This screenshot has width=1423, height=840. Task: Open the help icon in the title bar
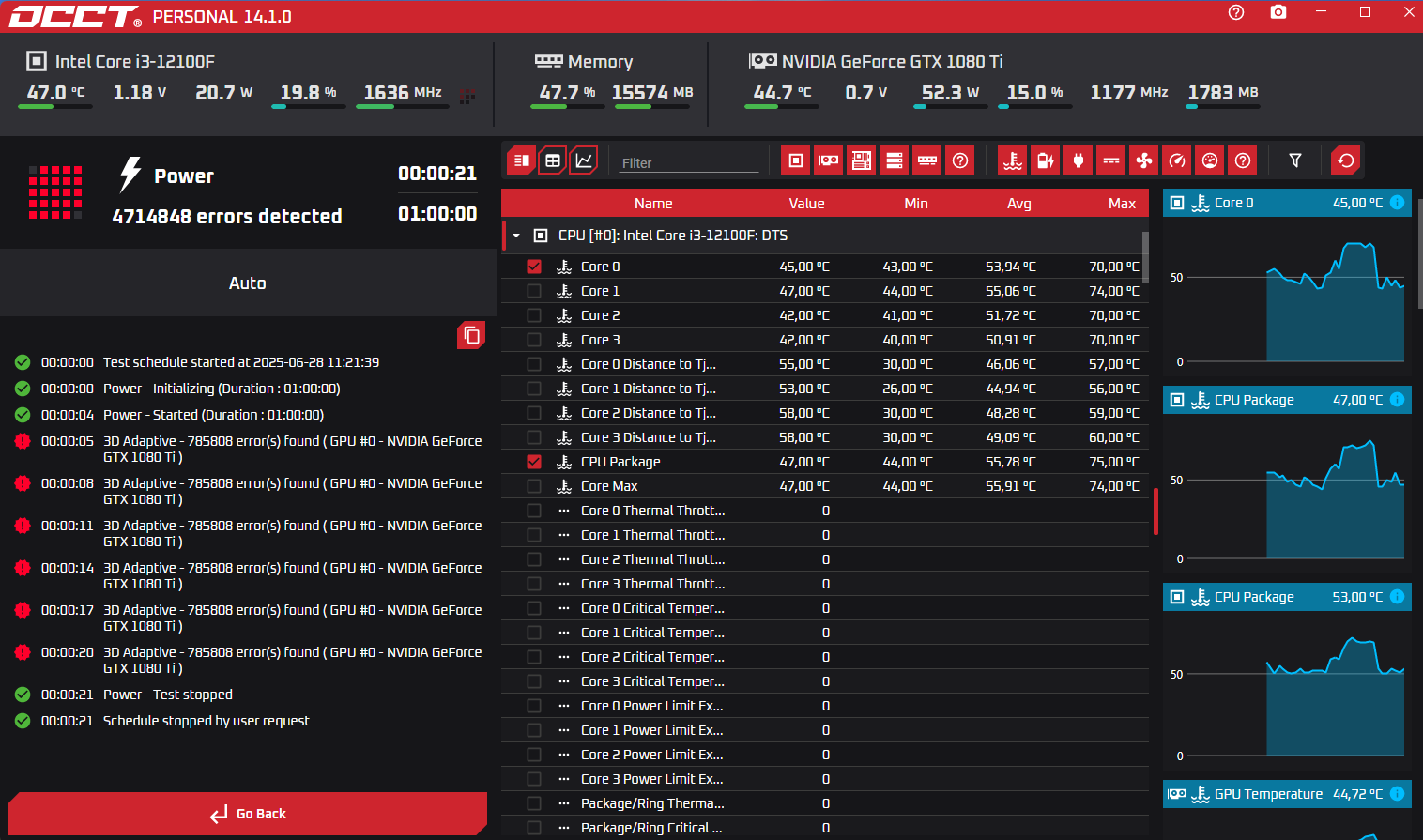coord(1236,12)
